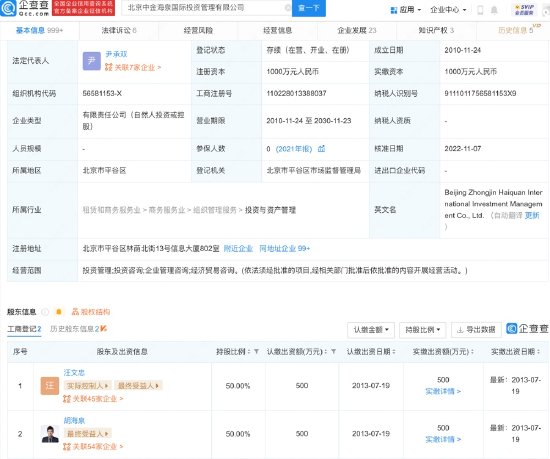Open shareholder 汪文忠 link
The height and width of the screenshot is (459, 550).
tap(74, 373)
